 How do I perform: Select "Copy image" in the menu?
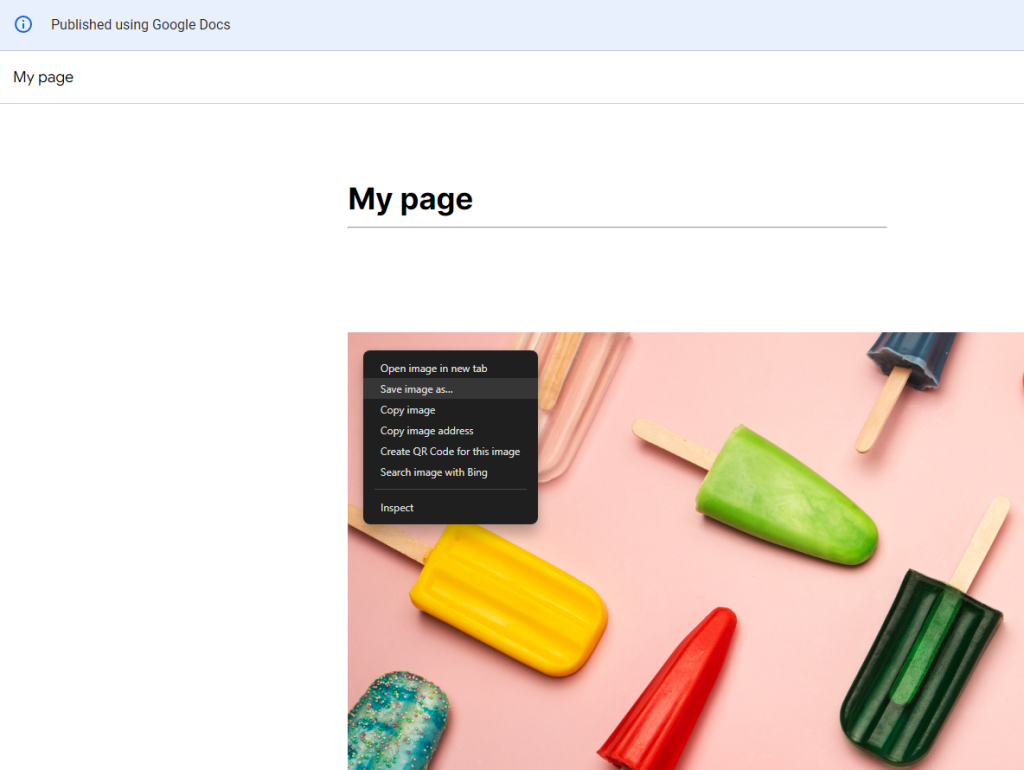tap(407, 410)
